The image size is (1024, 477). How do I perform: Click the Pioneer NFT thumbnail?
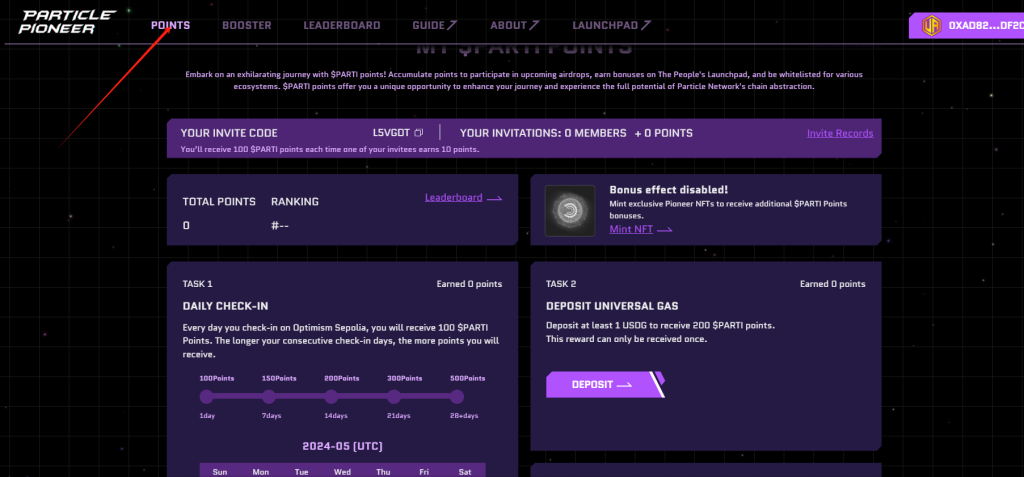click(x=570, y=210)
